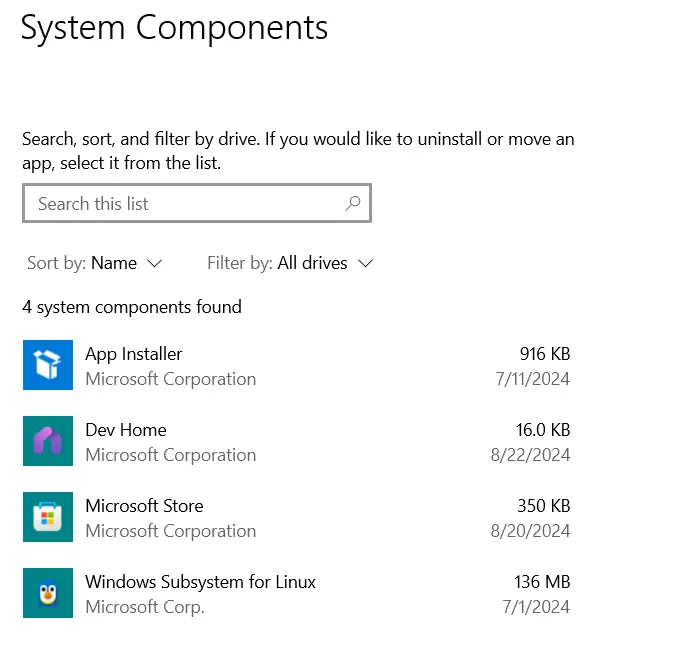Click the App Installer box icon

48,365
